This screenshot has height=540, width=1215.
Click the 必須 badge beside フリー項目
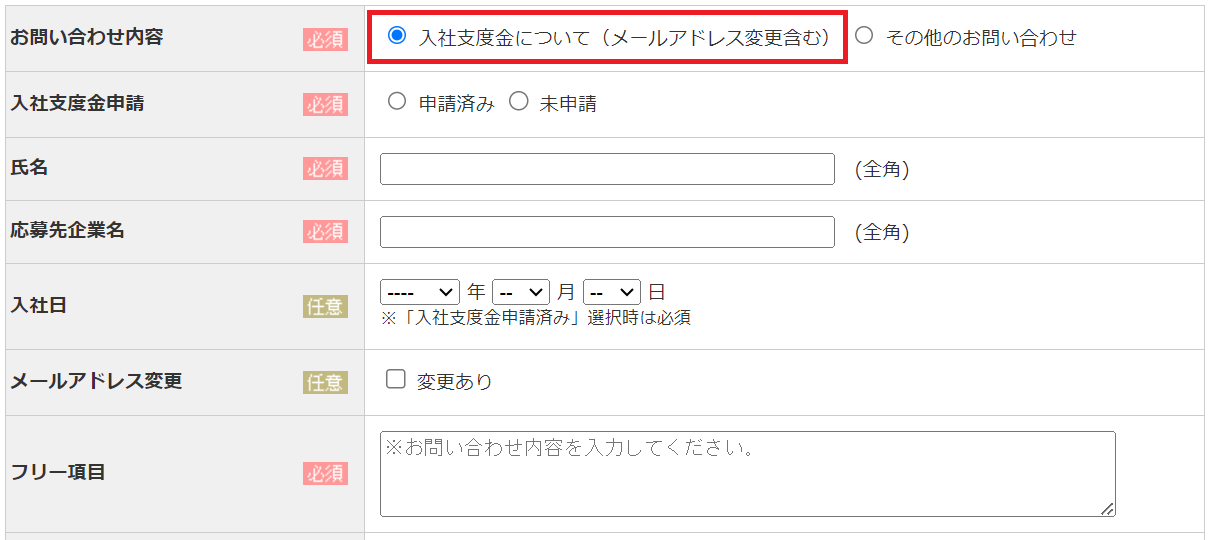[326, 474]
